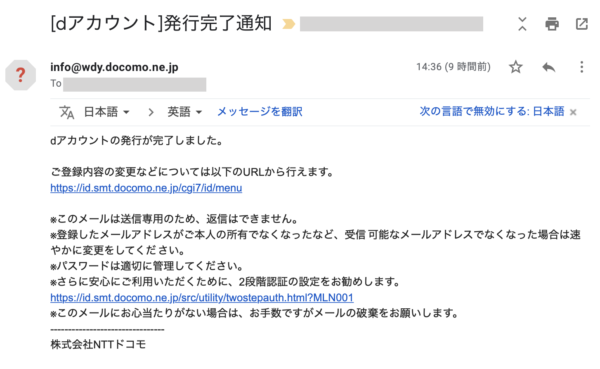Viewport: 600px width, 369px height.
Task: Click the translate language icon
Action: click(67, 112)
